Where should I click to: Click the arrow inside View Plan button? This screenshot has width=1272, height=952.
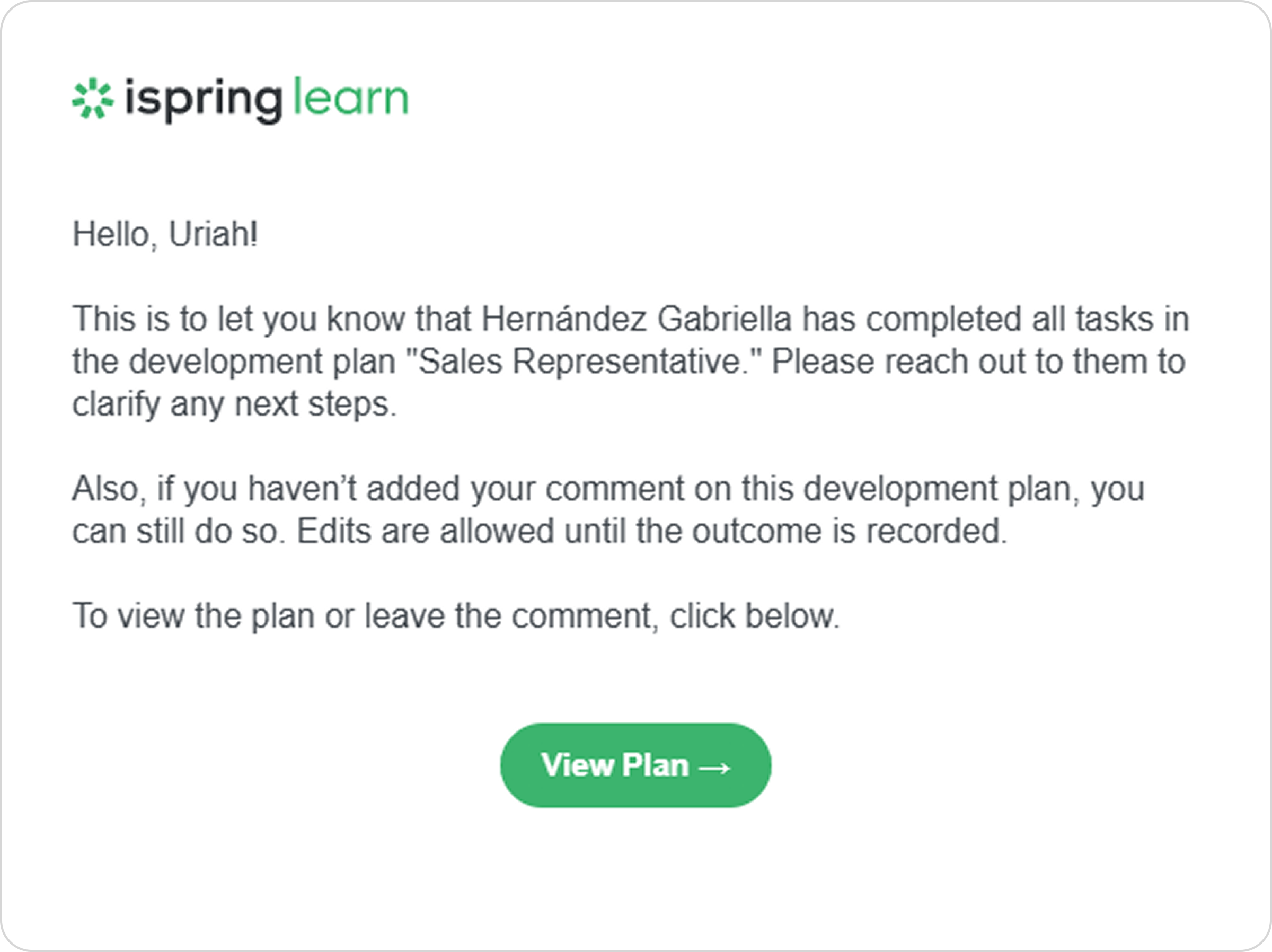tap(715, 768)
